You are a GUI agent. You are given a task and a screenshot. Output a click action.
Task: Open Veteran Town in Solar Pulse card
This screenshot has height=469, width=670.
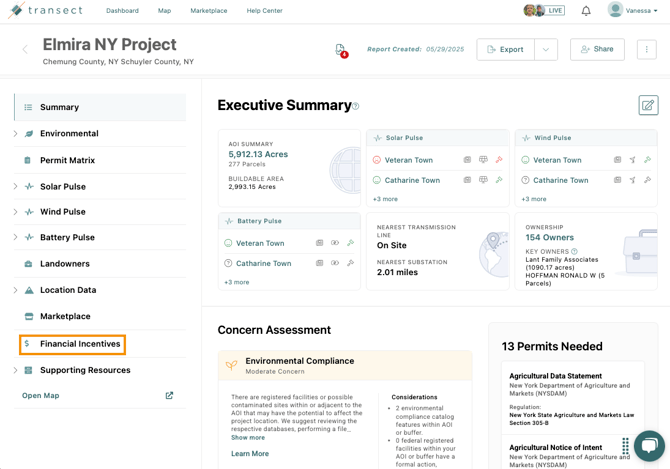point(408,160)
